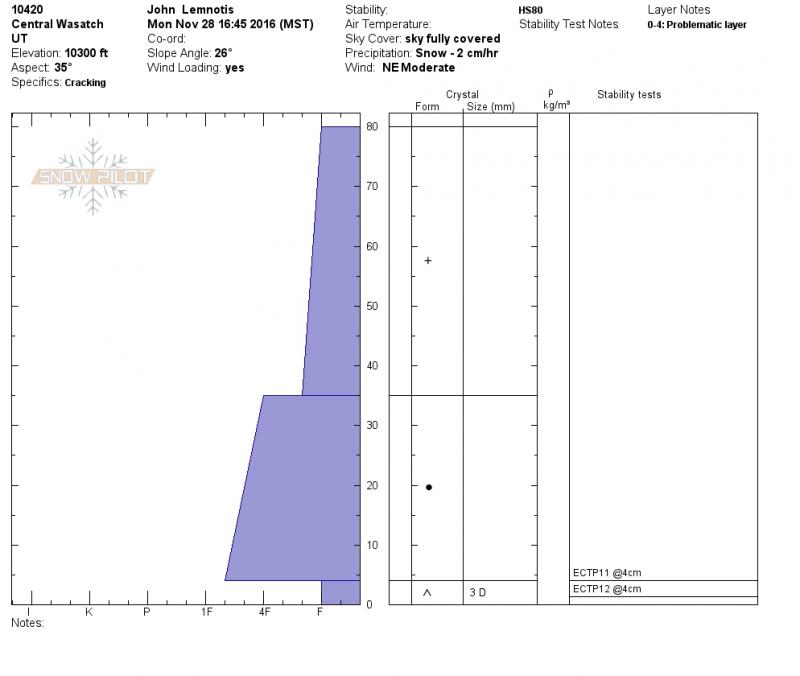Click the 1F hardness axis label
800x676 pixels.
tap(206, 612)
